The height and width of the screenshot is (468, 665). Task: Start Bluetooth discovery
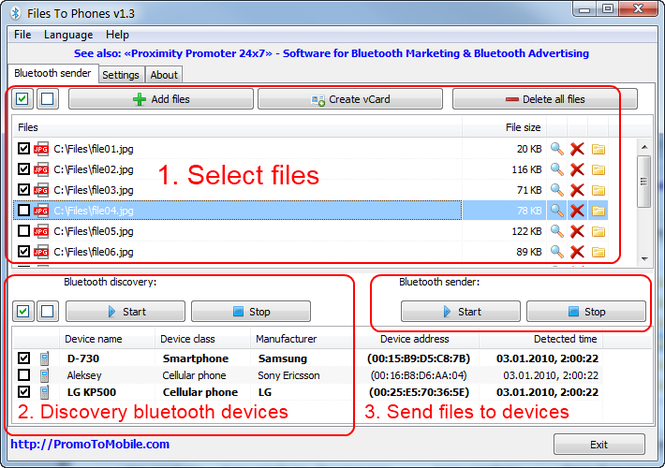[x=124, y=312]
